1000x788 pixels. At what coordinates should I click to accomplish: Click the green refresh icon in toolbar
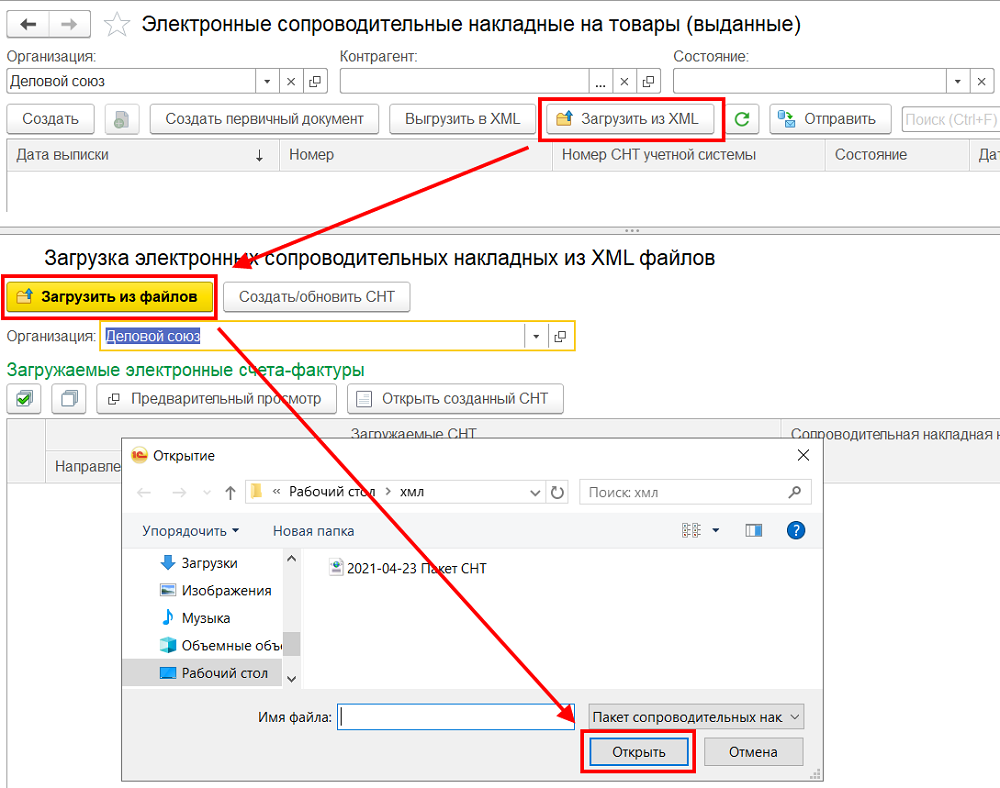coord(742,119)
